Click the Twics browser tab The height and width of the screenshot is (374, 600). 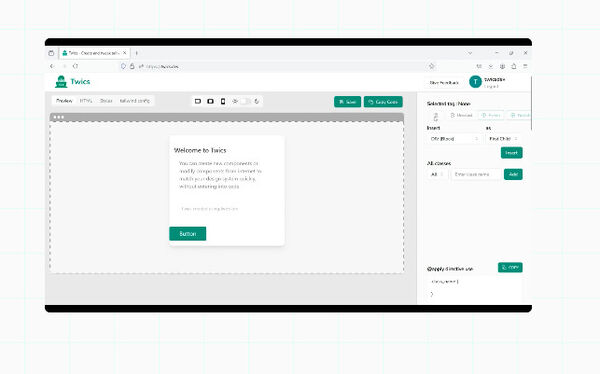tap(94, 53)
